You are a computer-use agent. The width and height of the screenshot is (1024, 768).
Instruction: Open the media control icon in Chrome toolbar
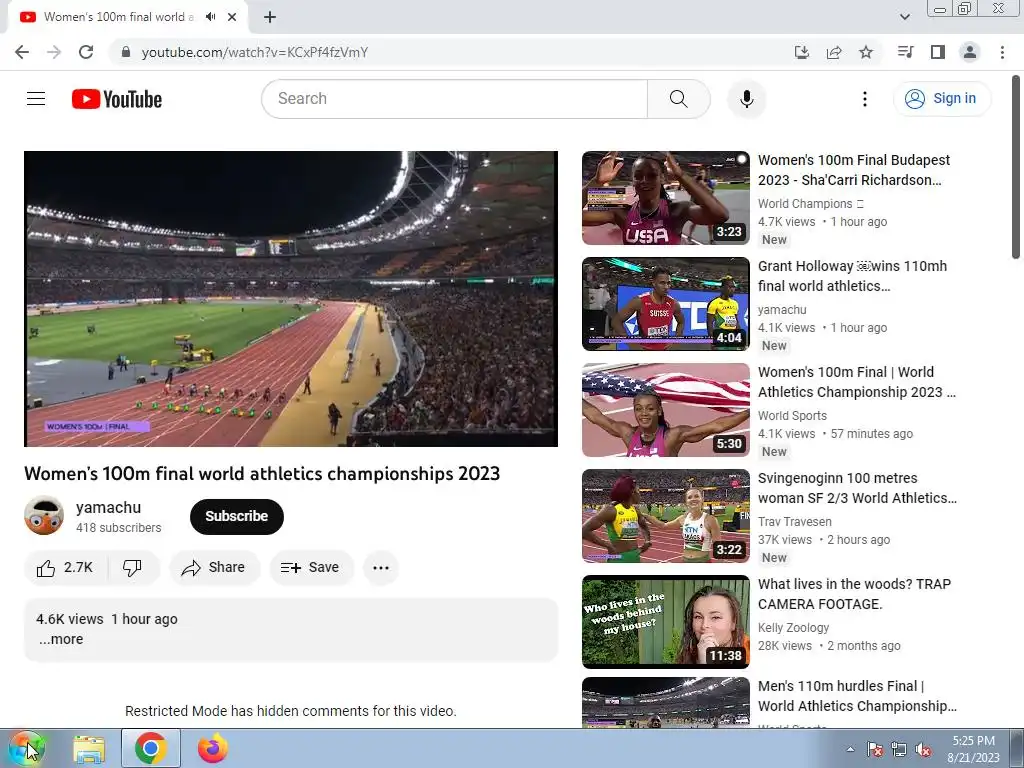pos(905,52)
